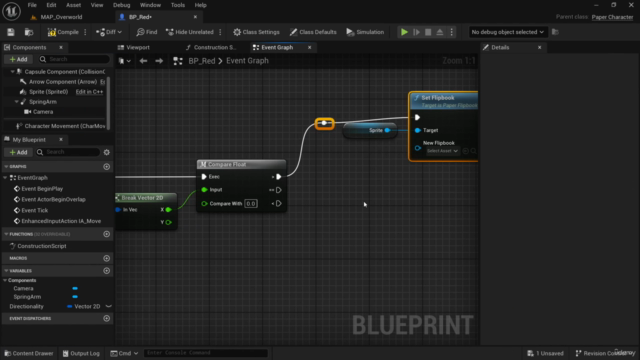This screenshot has width=640, height=360.
Task: Navigate forward in graph history
Action: (x=159, y=61)
